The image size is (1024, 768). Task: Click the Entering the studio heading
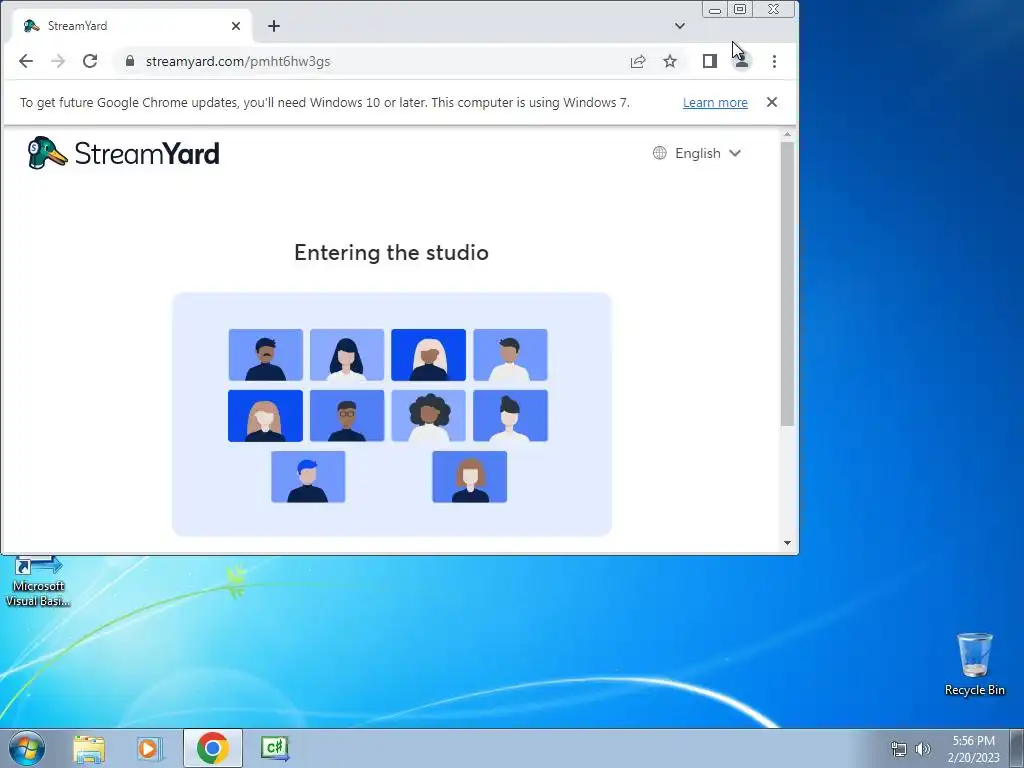(391, 253)
